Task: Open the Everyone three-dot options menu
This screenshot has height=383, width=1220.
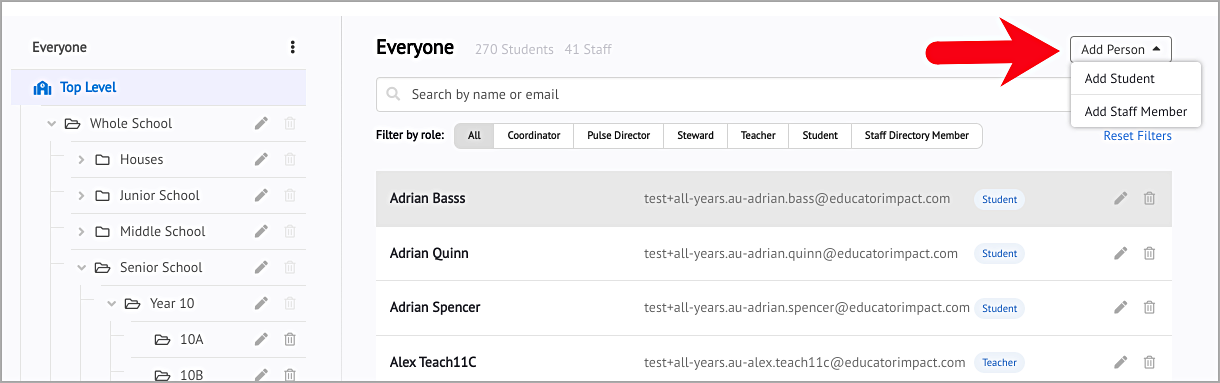Action: tap(292, 47)
